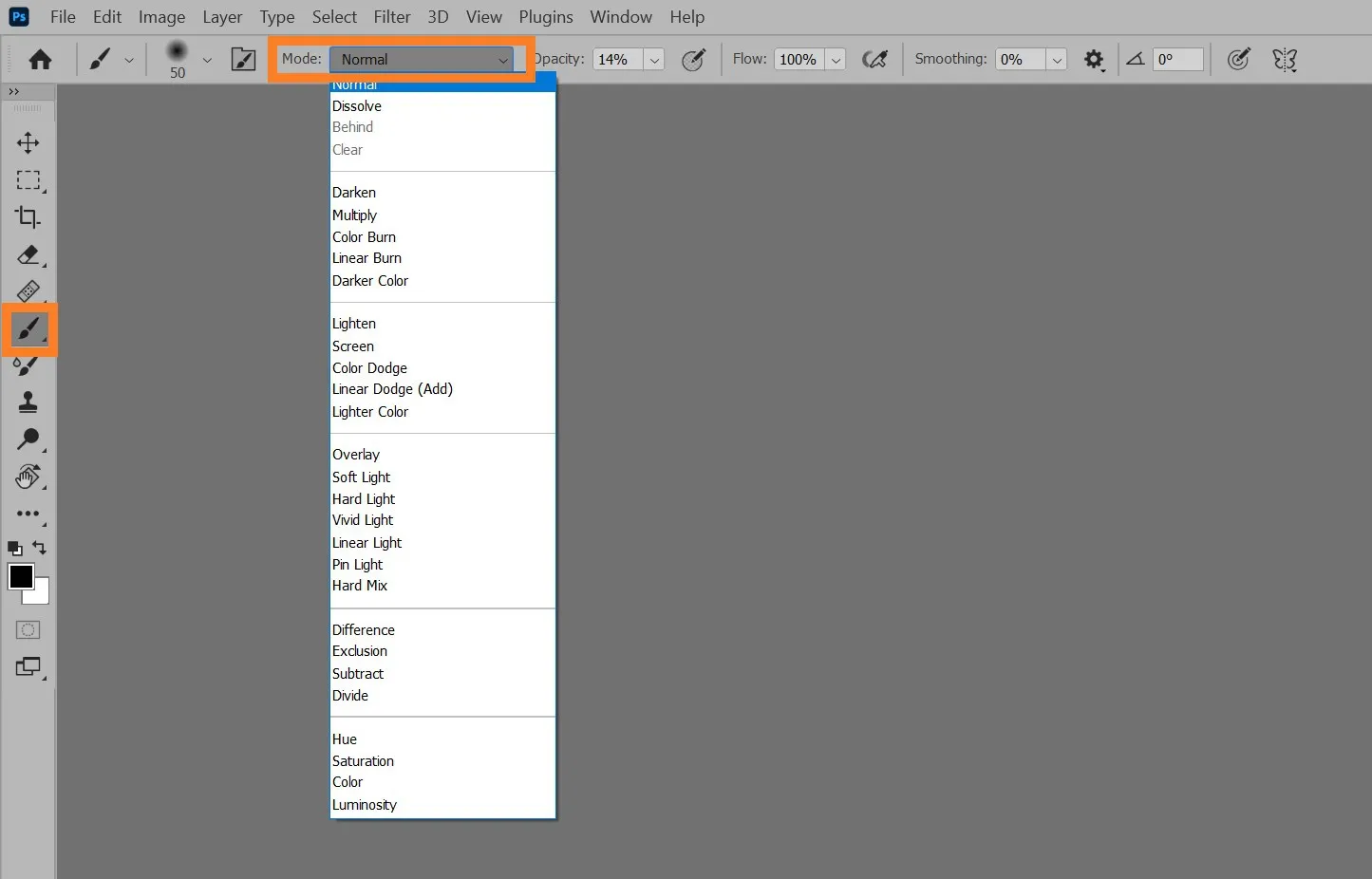Open the Opacity slider dropdown arrow

654,60
